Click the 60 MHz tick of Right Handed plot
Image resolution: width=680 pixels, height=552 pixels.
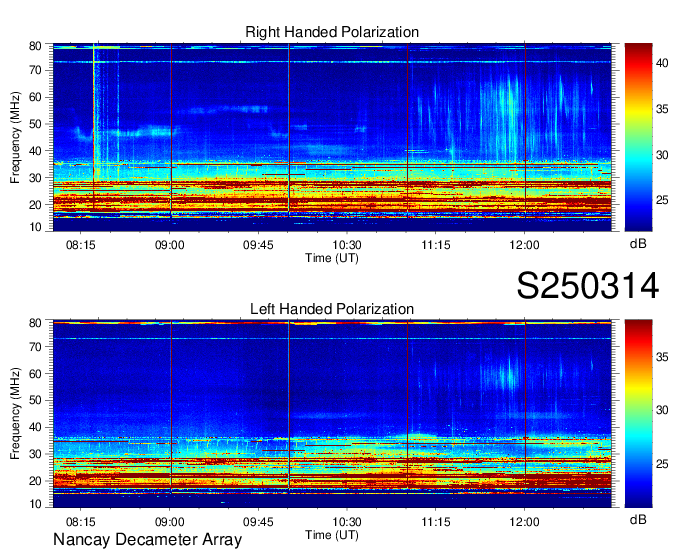click(35, 97)
